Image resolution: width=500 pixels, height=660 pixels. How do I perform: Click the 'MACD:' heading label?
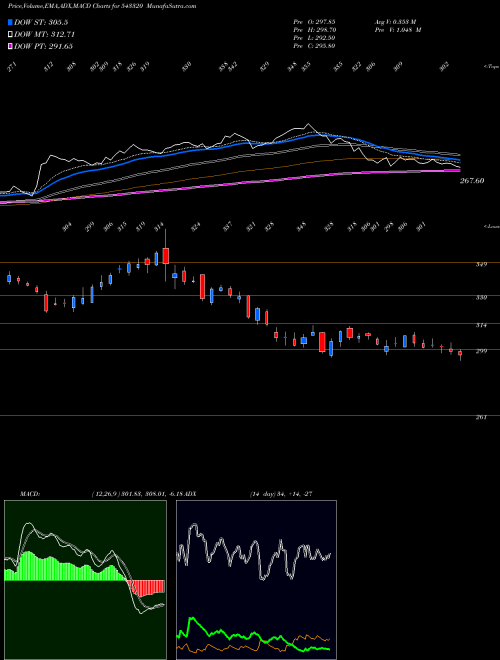point(29,494)
